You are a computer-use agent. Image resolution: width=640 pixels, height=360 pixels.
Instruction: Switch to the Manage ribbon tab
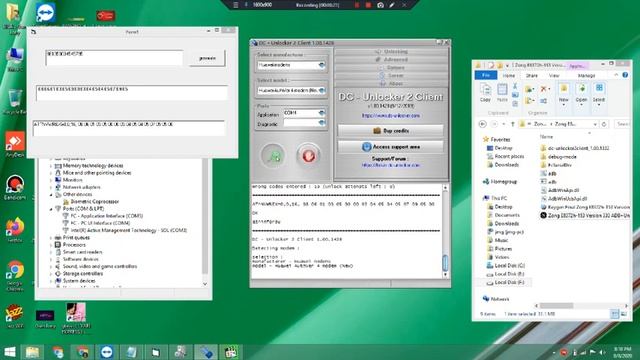click(587, 76)
